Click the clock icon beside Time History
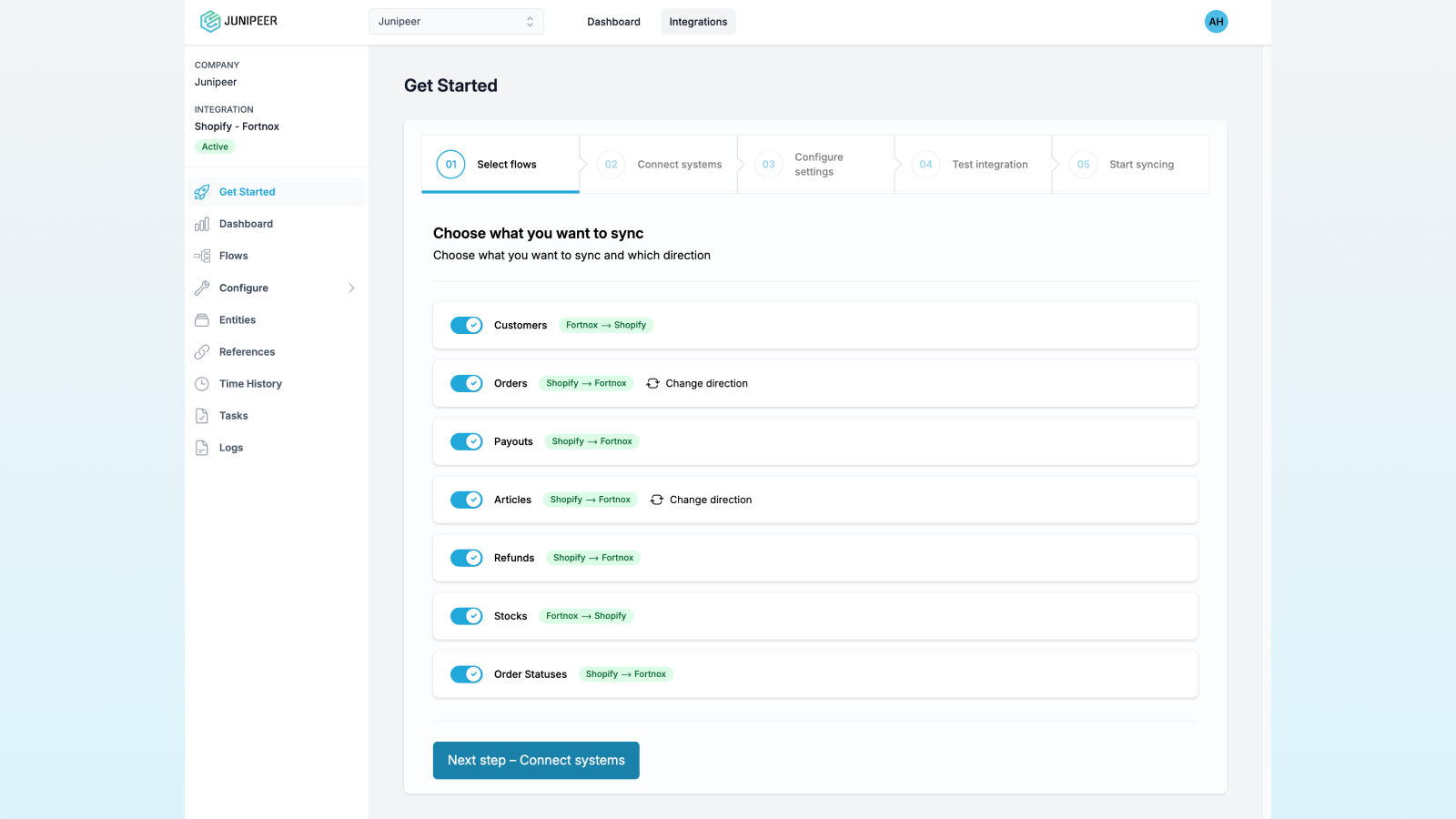 [202, 384]
